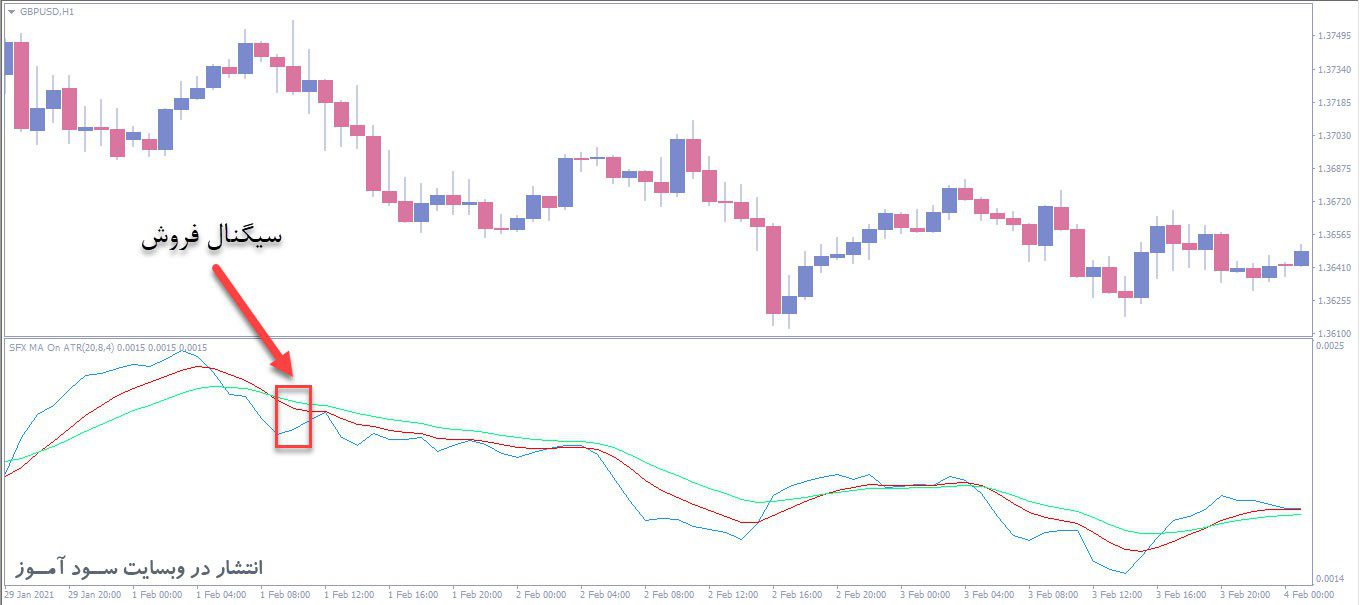Viewport: 1360px width, 605px height.
Task: Click the large pink candle at 2 Feb 16:00
Action: [773, 269]
